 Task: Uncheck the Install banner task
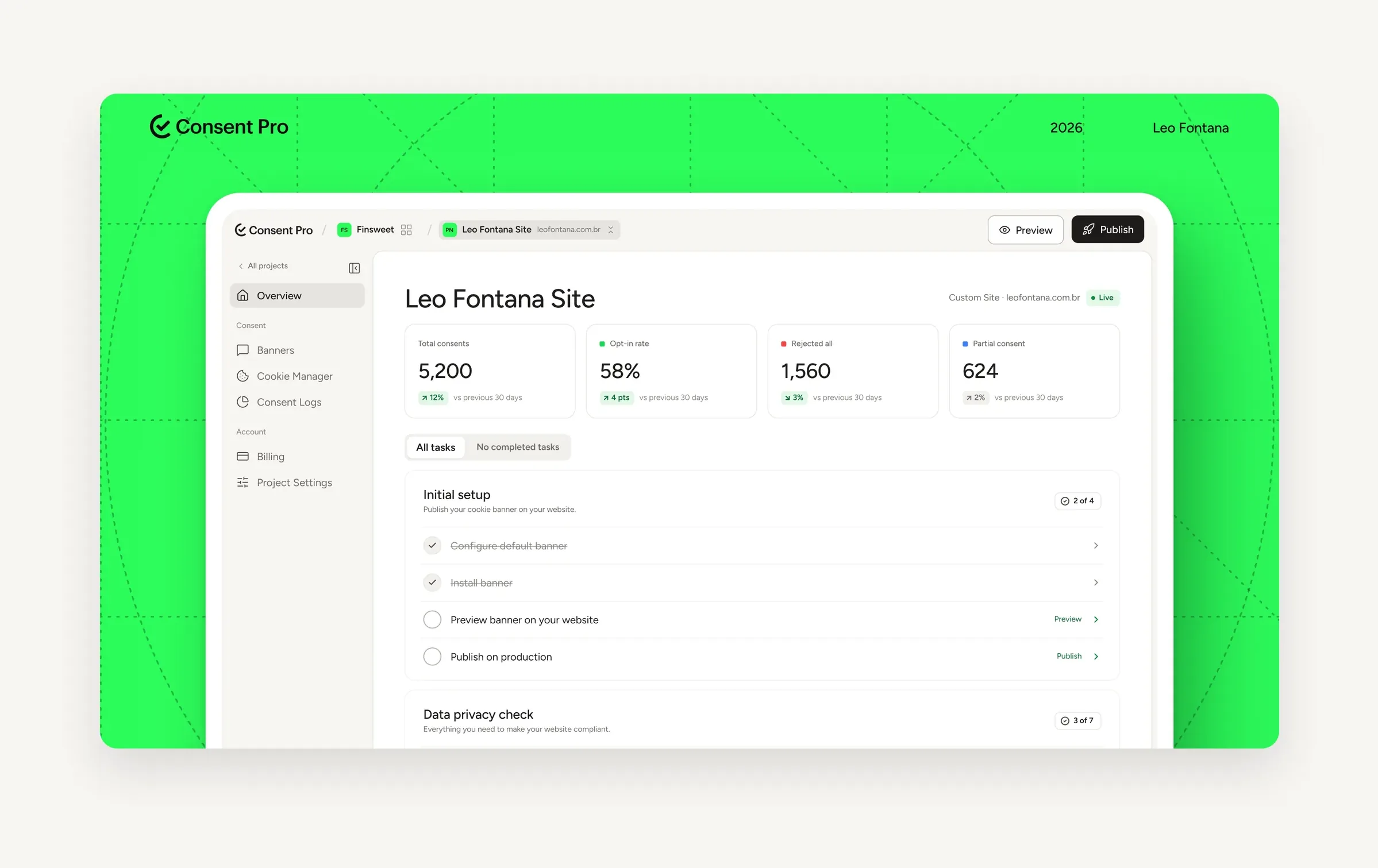point(432,582)
